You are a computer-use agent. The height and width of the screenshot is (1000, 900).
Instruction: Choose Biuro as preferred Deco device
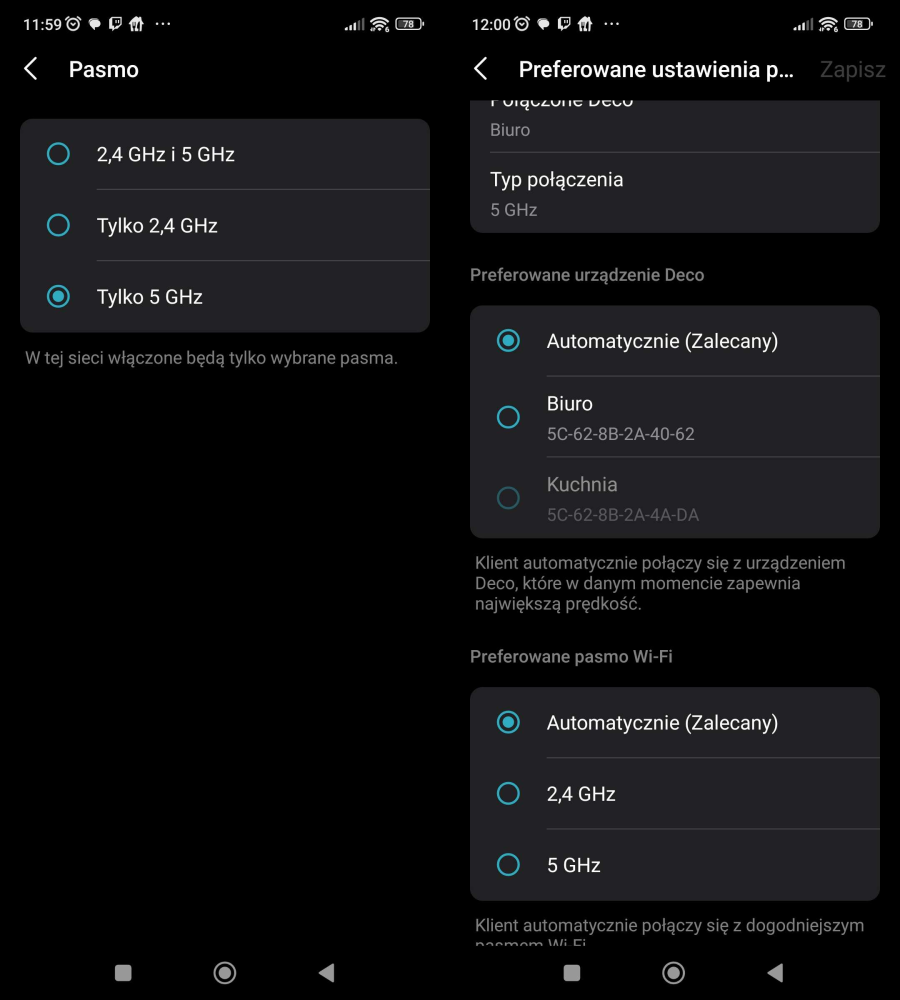pos(508,417)
